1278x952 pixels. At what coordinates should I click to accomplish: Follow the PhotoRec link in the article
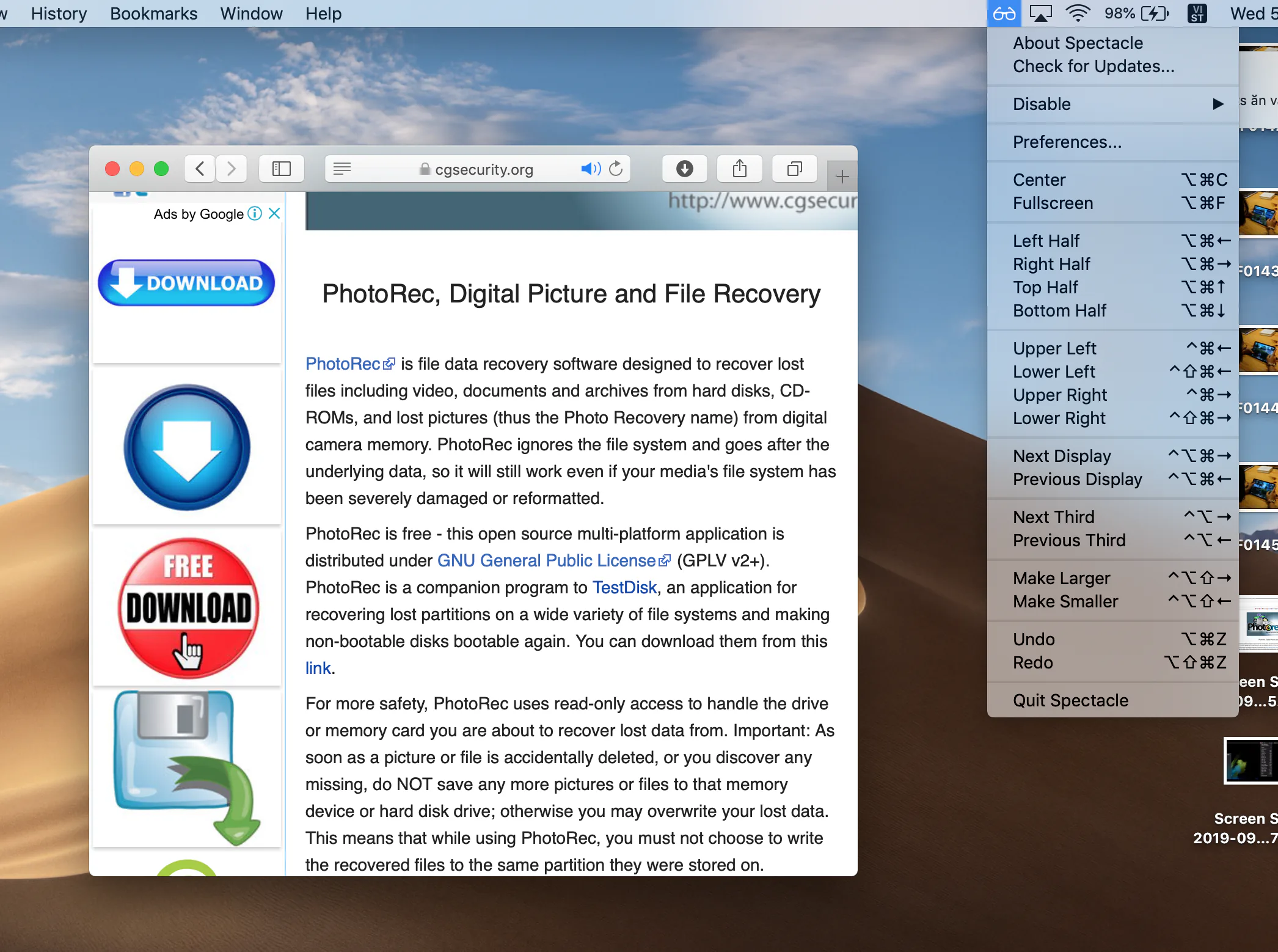[350, 364]
